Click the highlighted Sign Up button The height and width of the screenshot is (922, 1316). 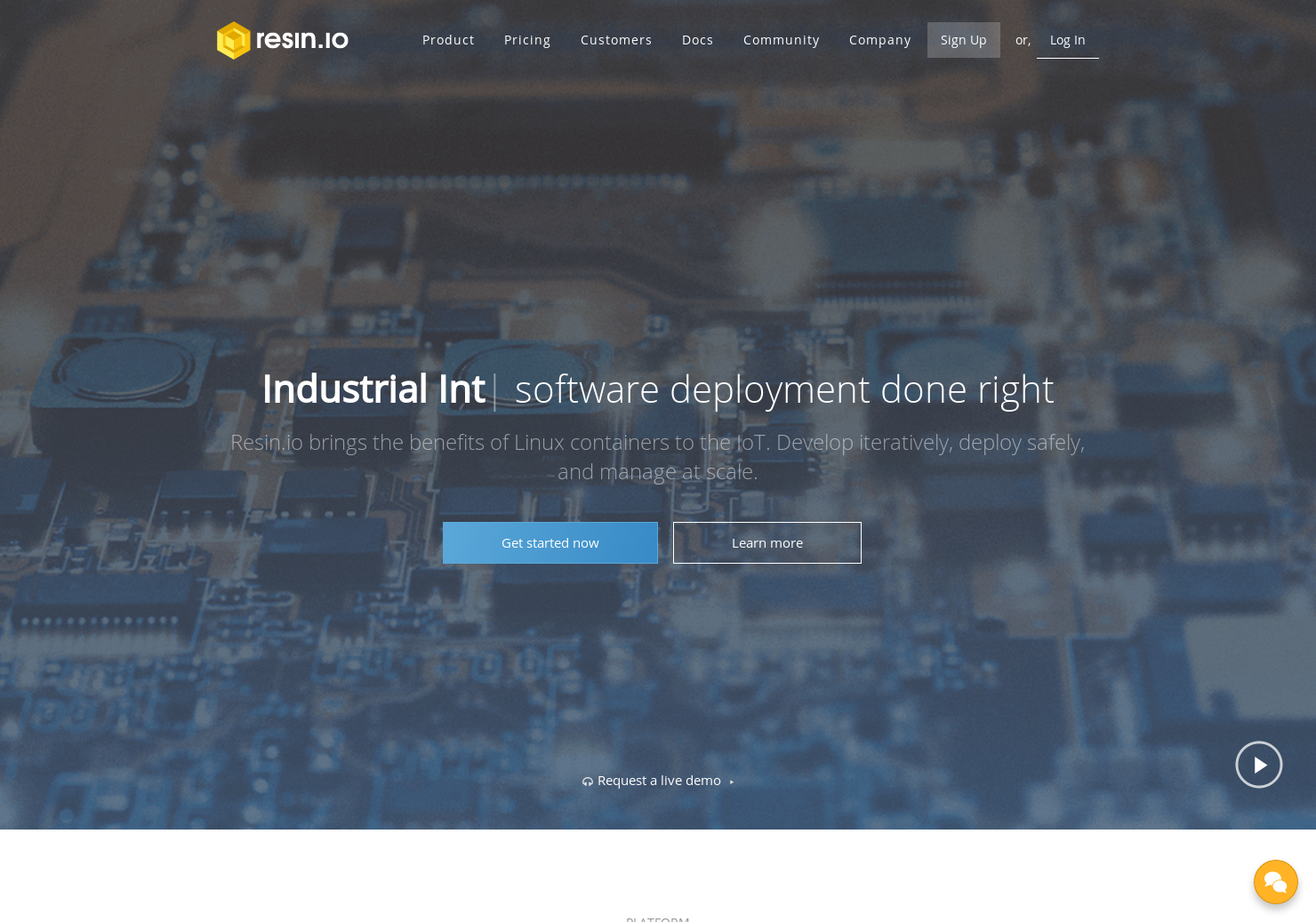(x=964, y=40)
